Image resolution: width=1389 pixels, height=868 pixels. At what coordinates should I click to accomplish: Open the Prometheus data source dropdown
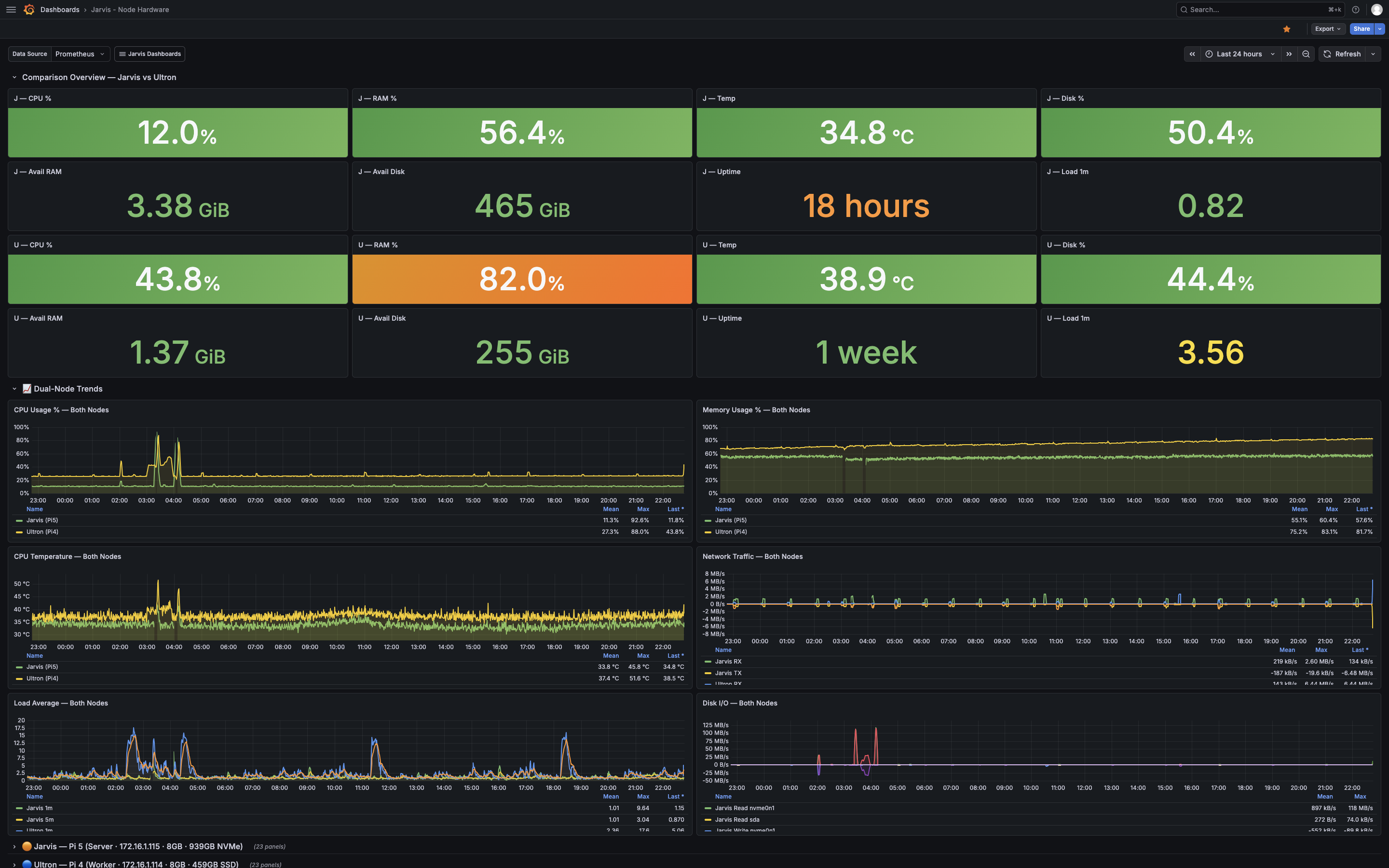(81, 54)
